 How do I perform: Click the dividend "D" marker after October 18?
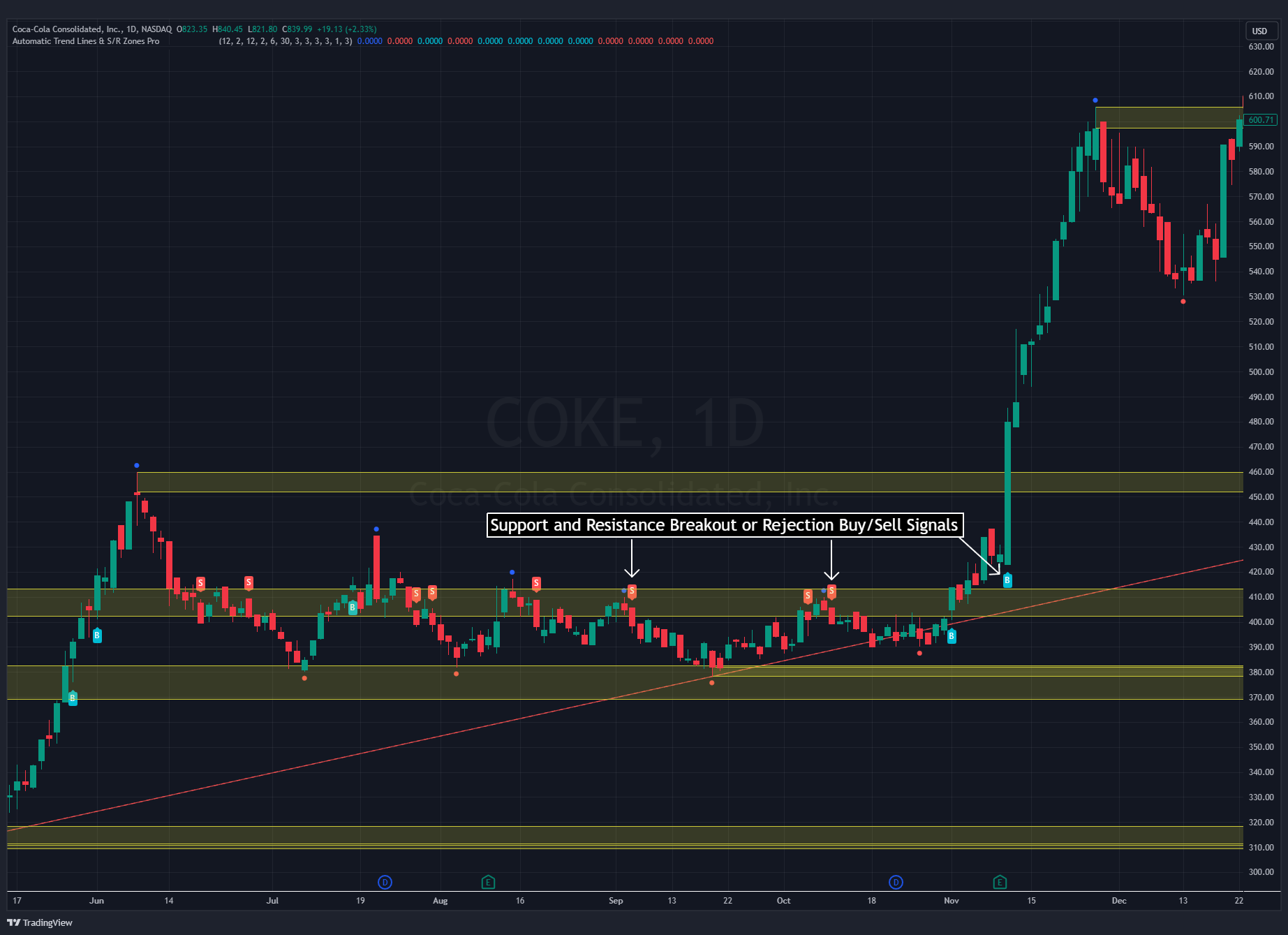pyautogui.click(x=896, y=882)
